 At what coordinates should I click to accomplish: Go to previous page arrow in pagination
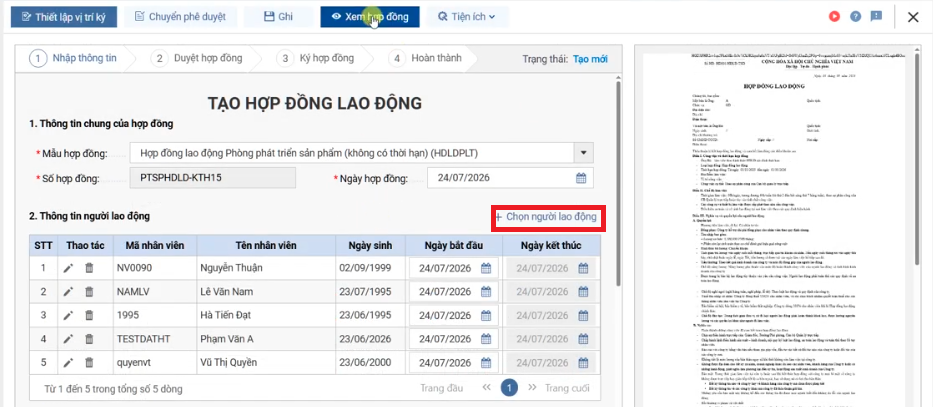coord(486,389)
